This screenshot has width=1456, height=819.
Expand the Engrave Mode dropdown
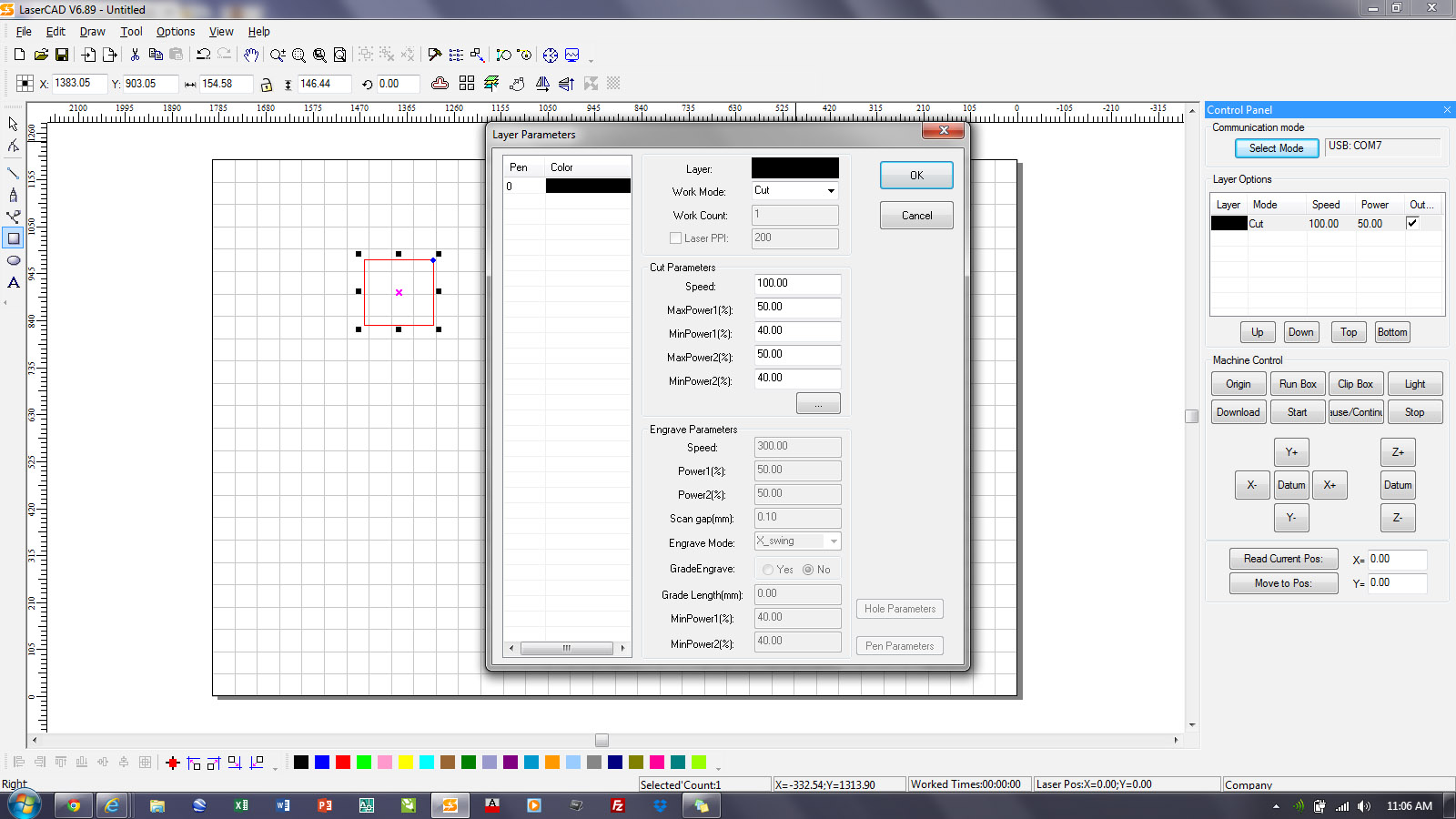click(833, 541)
